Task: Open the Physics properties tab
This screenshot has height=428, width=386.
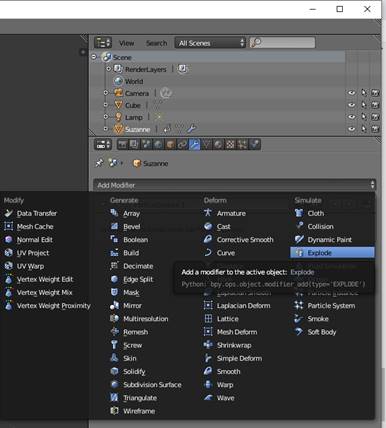Action: (x=254, y=144)
